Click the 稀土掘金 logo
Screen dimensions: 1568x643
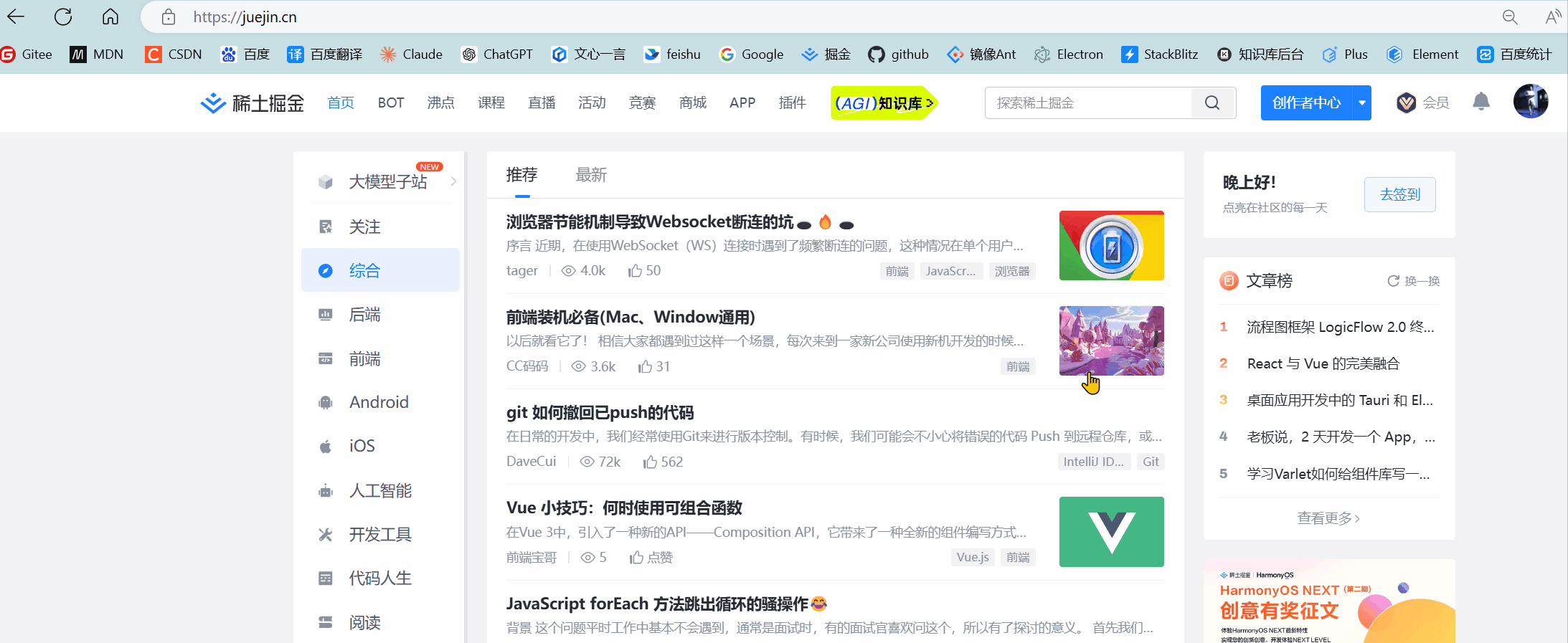coord(252,103)
